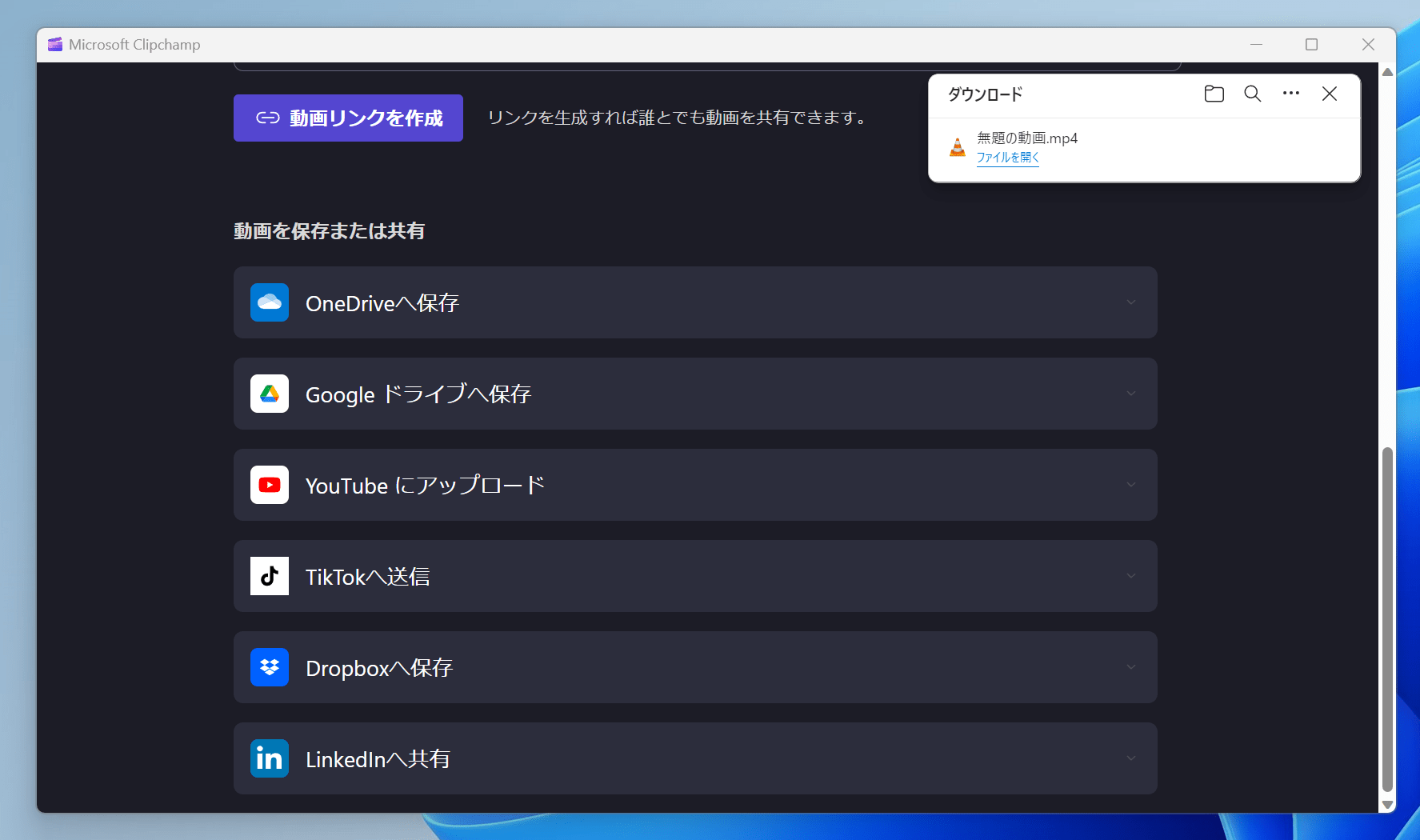Select the TikTokへ送信 label

[x=368, y=577]
